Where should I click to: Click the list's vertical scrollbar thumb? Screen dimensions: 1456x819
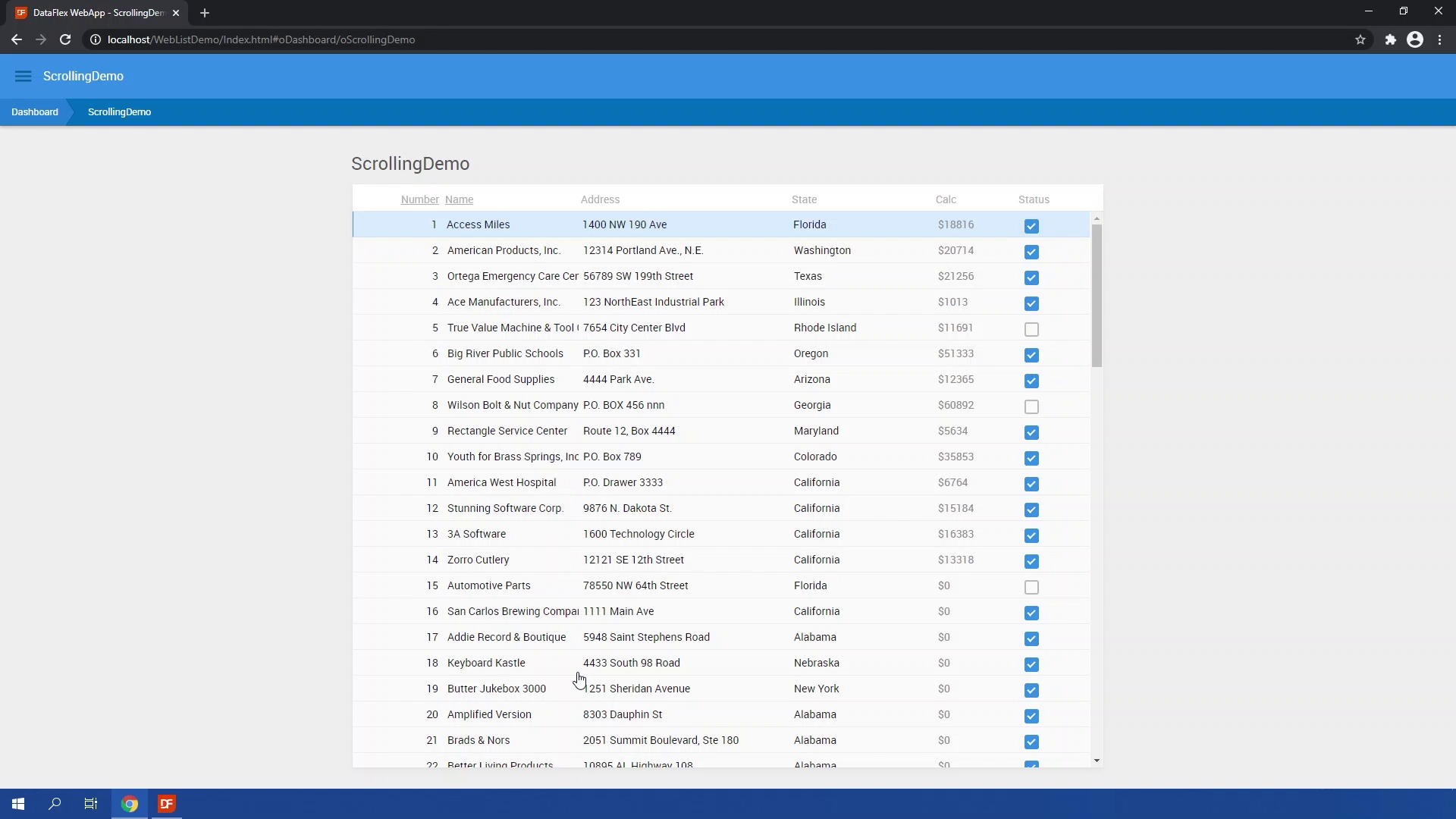pyautogui.click(x=1097, y=296)
